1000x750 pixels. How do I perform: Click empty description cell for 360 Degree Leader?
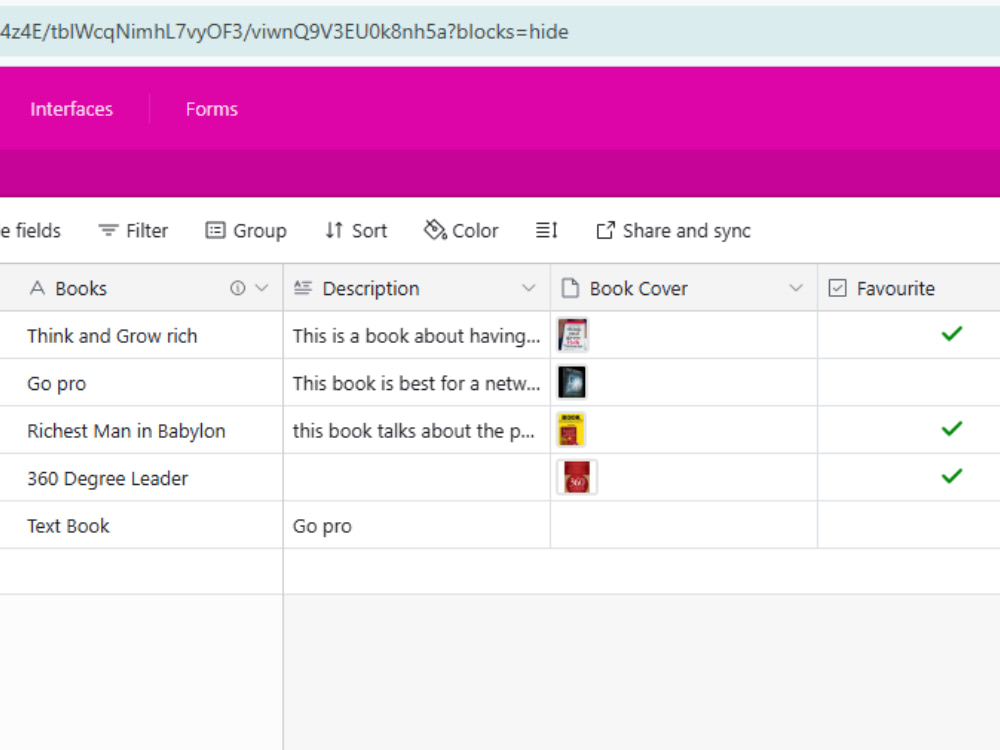pos(416,478)
